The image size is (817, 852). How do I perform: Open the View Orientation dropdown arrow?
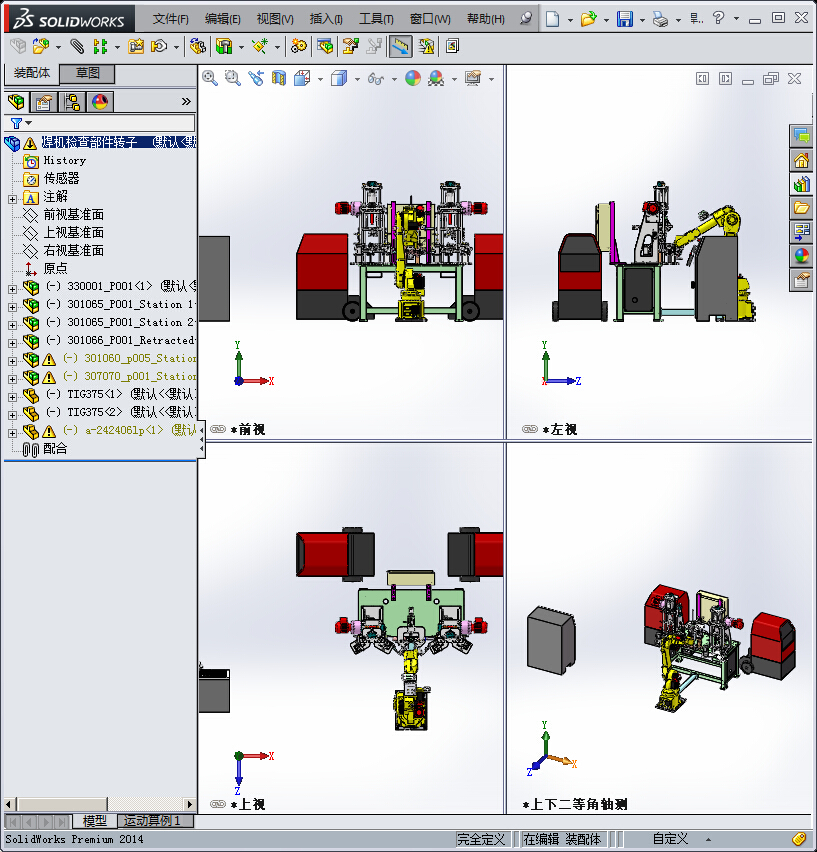[320, 79]
